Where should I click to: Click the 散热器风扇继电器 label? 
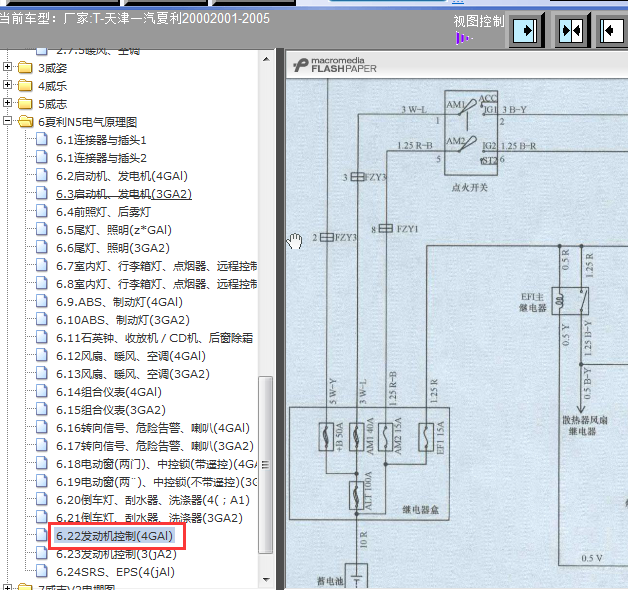585,425
